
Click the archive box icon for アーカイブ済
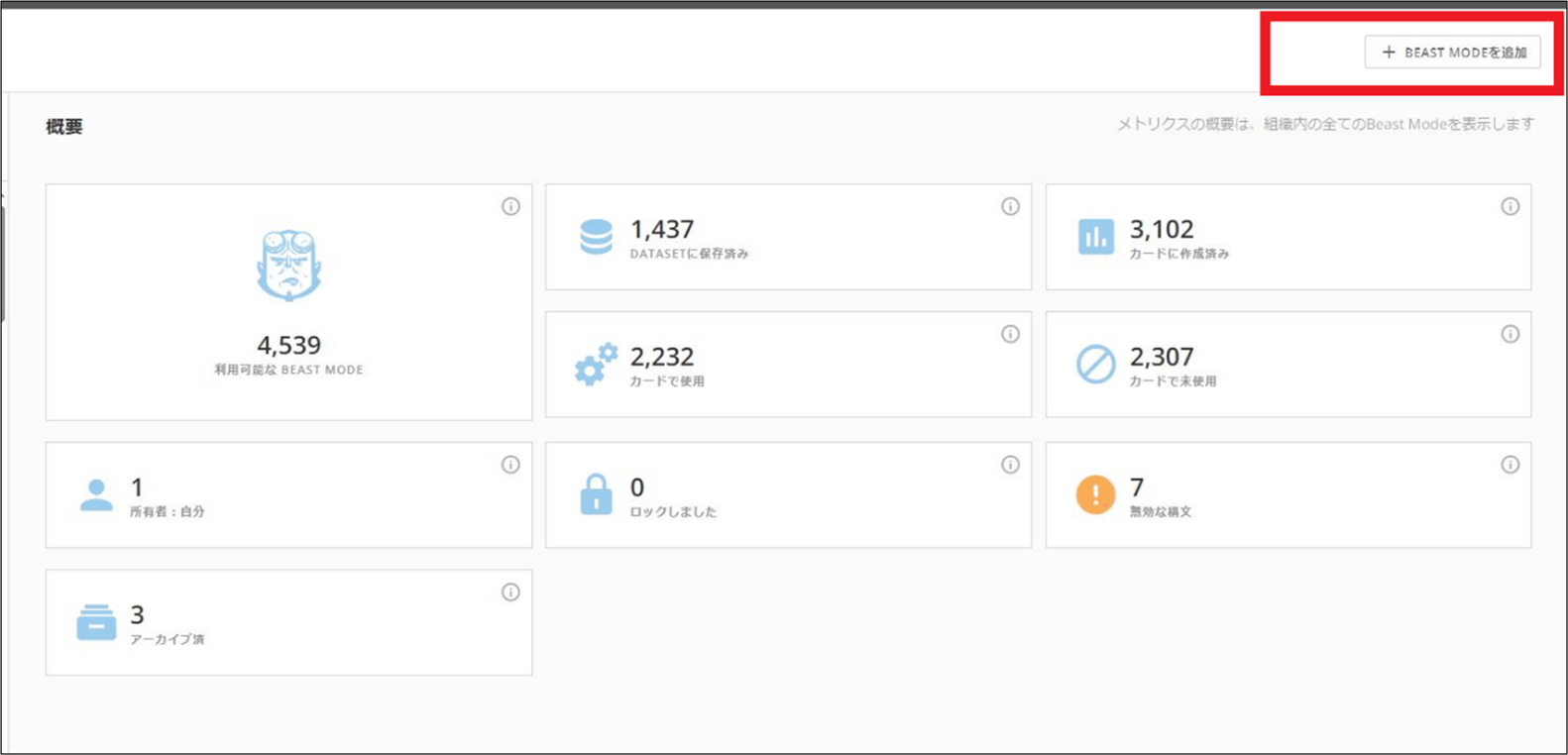pos(96,622)
